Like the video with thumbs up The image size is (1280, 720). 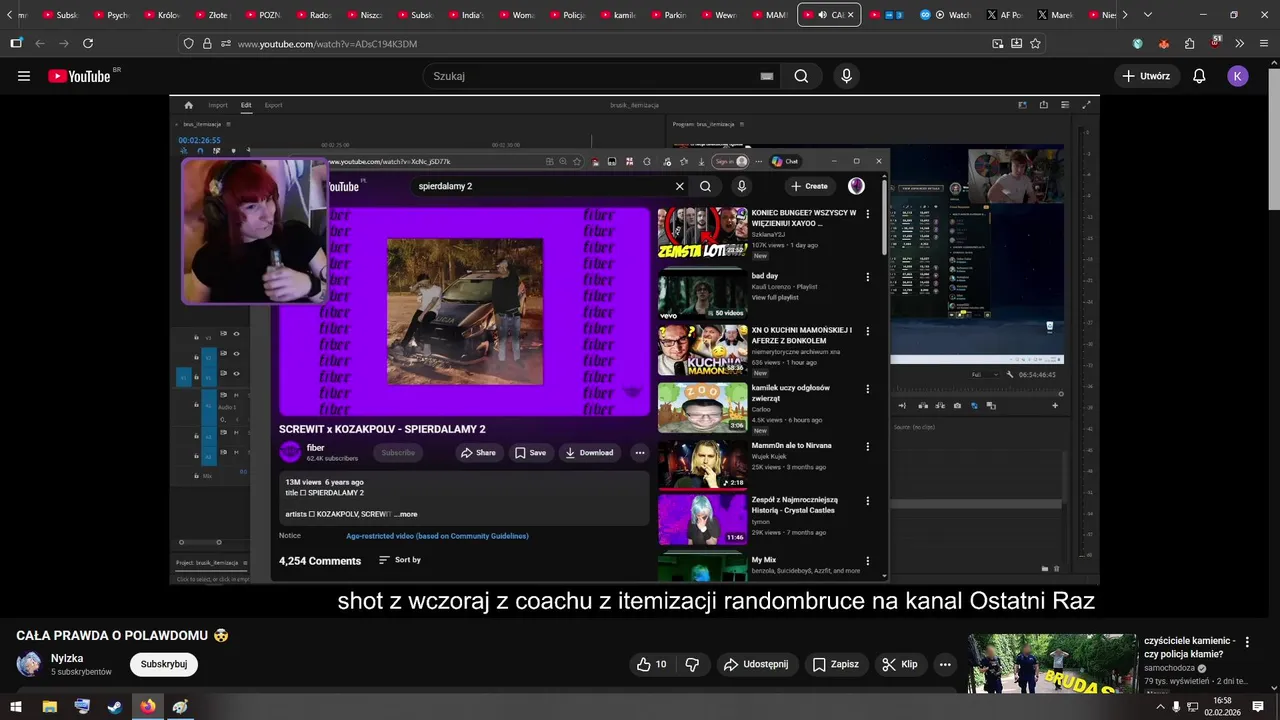pyautogui.click(x=652, y=664)
